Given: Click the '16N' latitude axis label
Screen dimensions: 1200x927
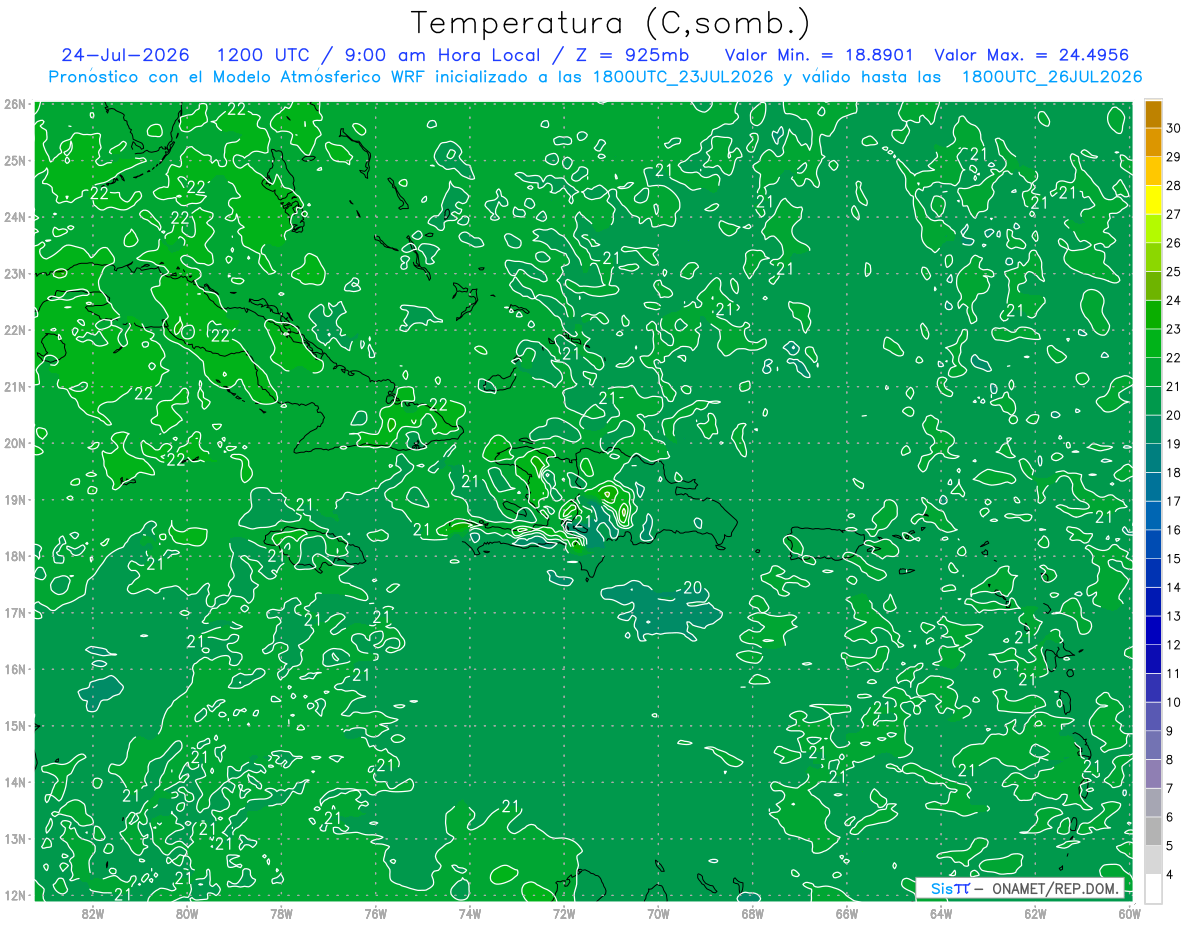Looking at the screenshot, I should (x=14, y=669).
